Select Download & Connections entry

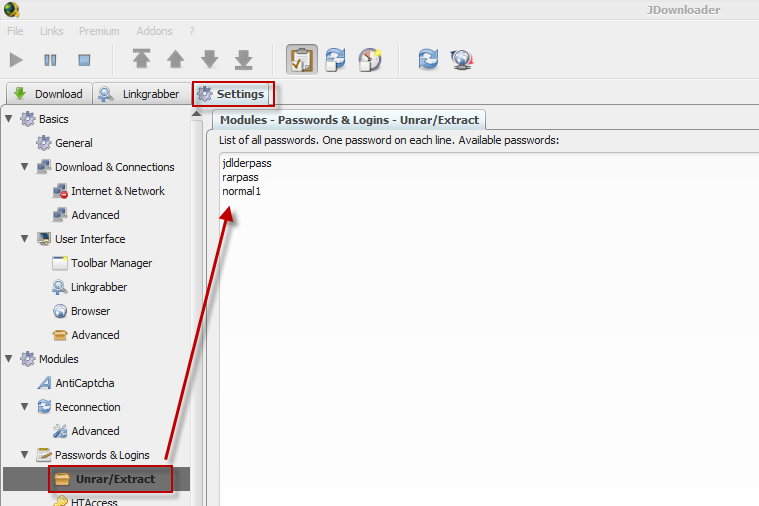(115, 167)
